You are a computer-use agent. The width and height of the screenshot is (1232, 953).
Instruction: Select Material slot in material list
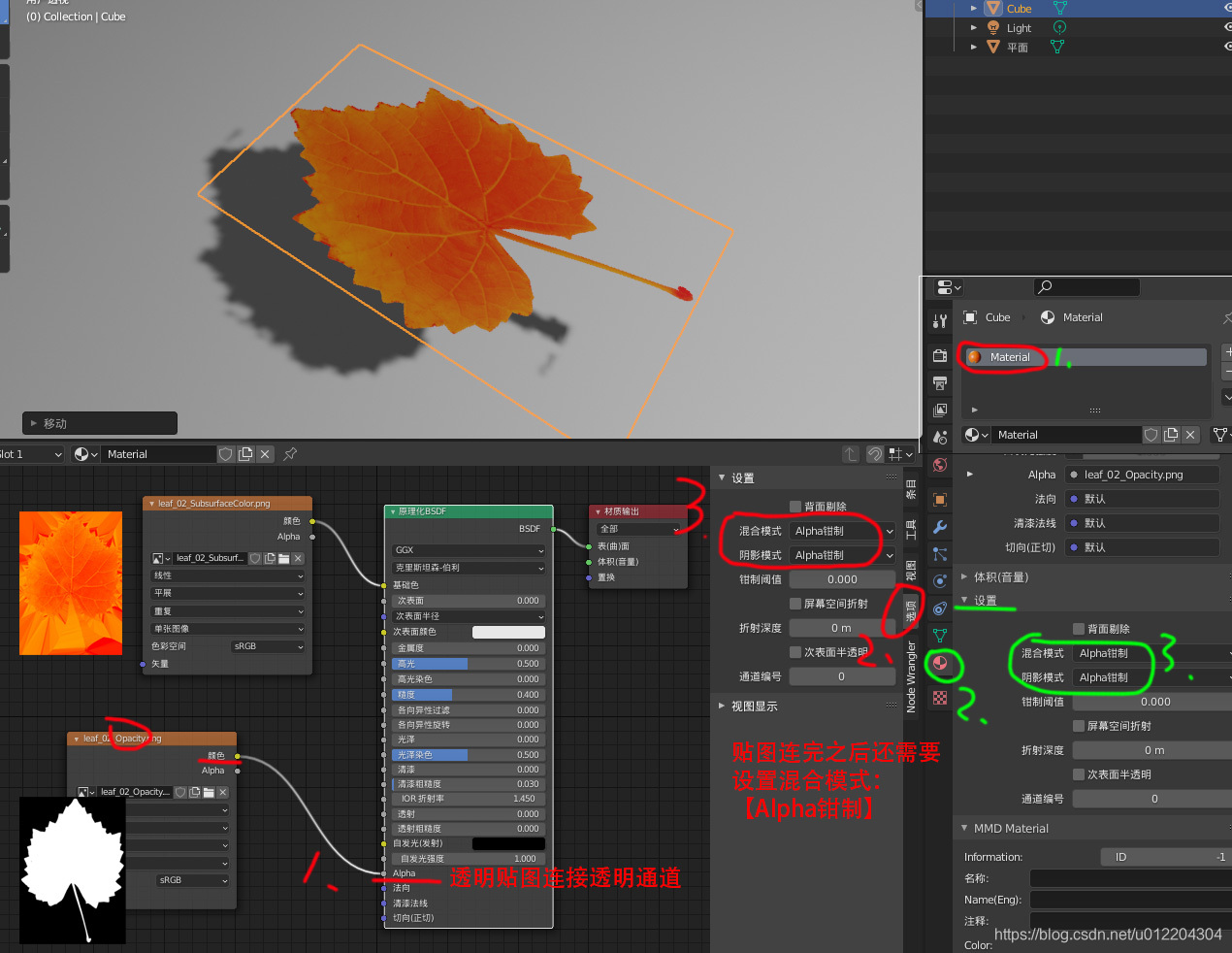tap(1086, 357)
